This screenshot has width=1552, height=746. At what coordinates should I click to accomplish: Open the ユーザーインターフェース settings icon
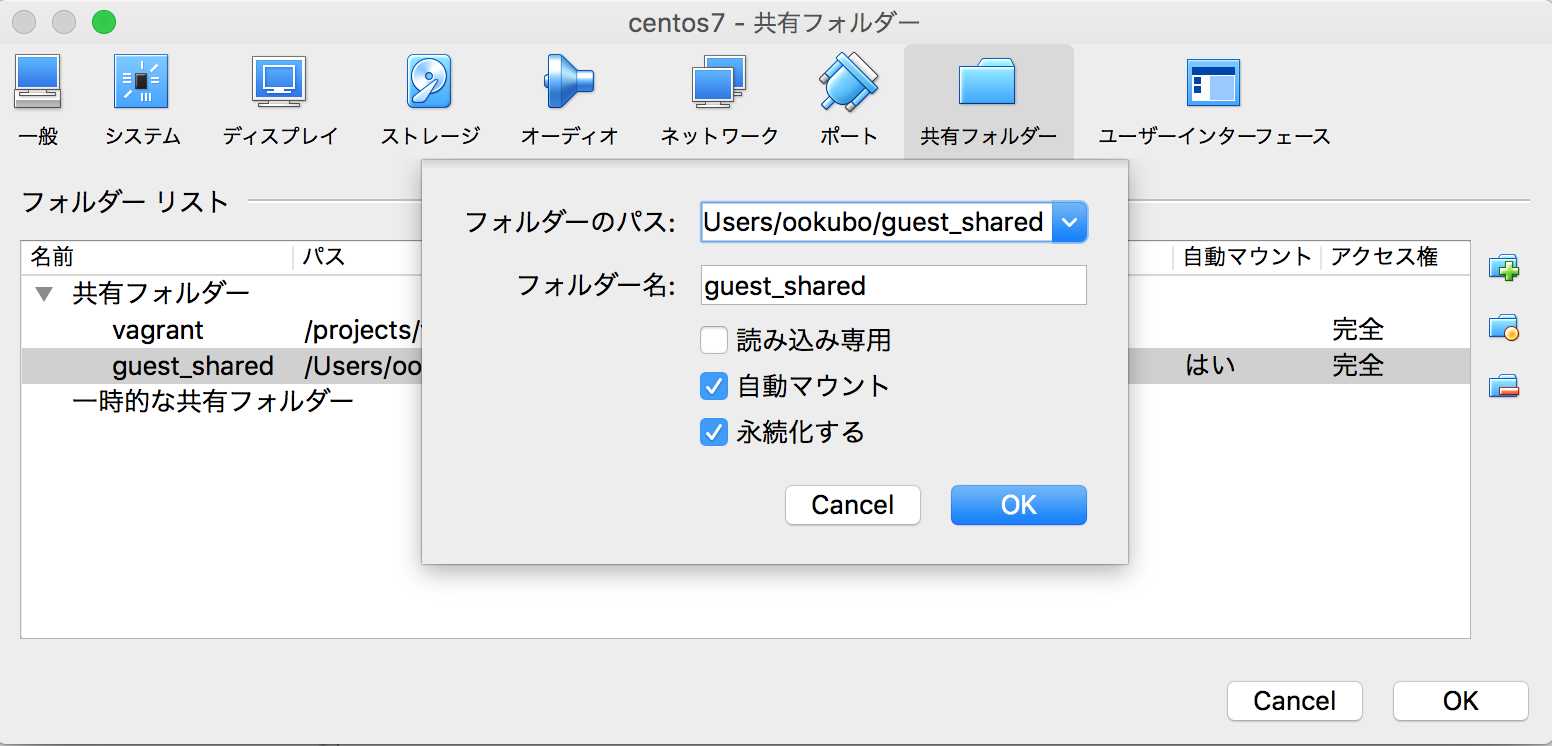pos(1212,82)
